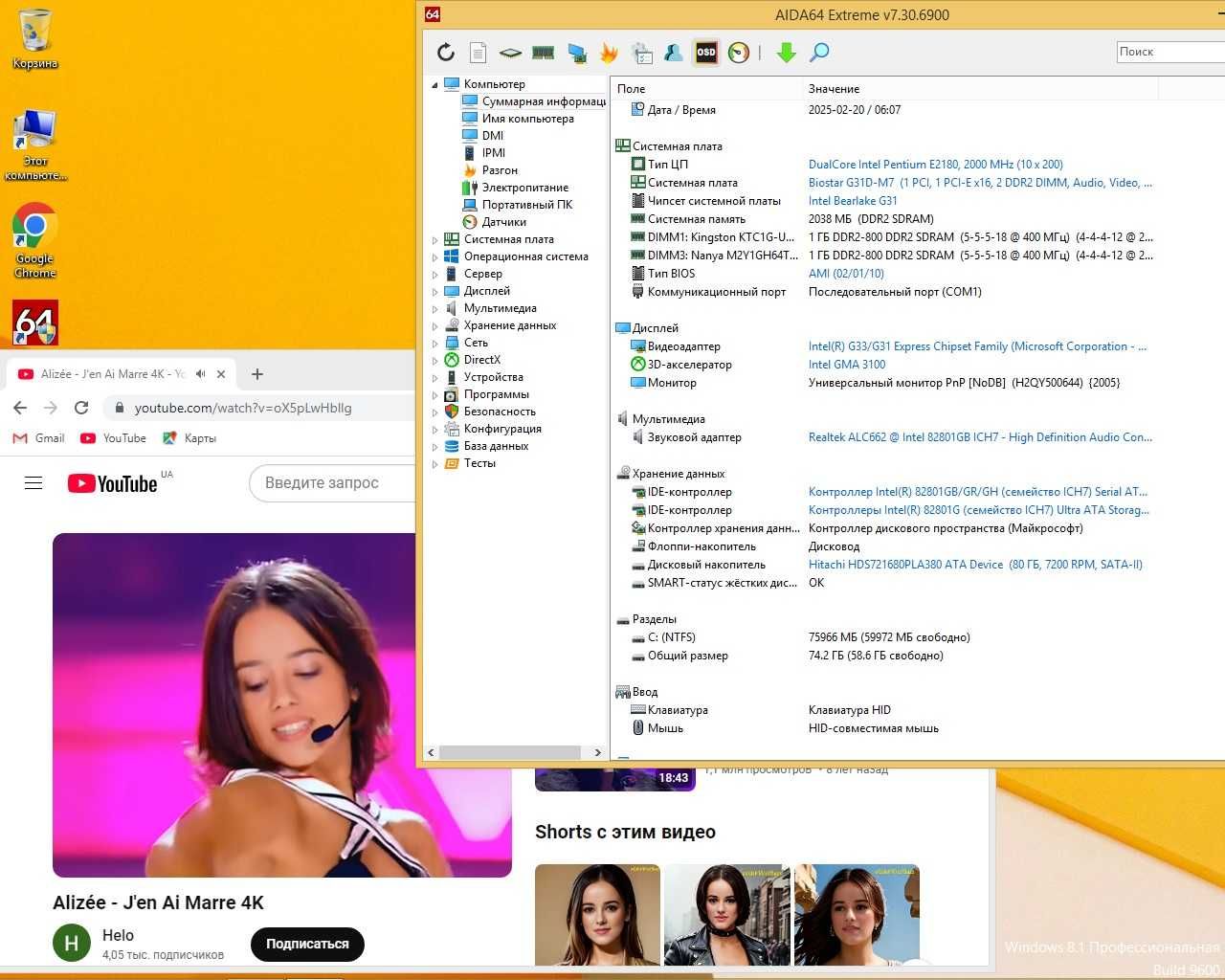Viewport: 1225px width, 980px height.
Task: Click the Значение column header
Action: click(x=980, y=89)
